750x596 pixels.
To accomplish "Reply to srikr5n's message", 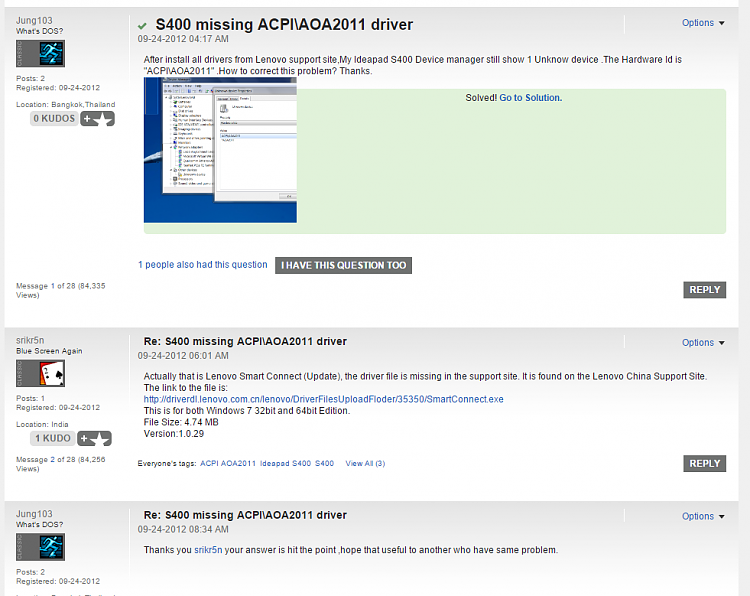I will [x=705, y=464].
